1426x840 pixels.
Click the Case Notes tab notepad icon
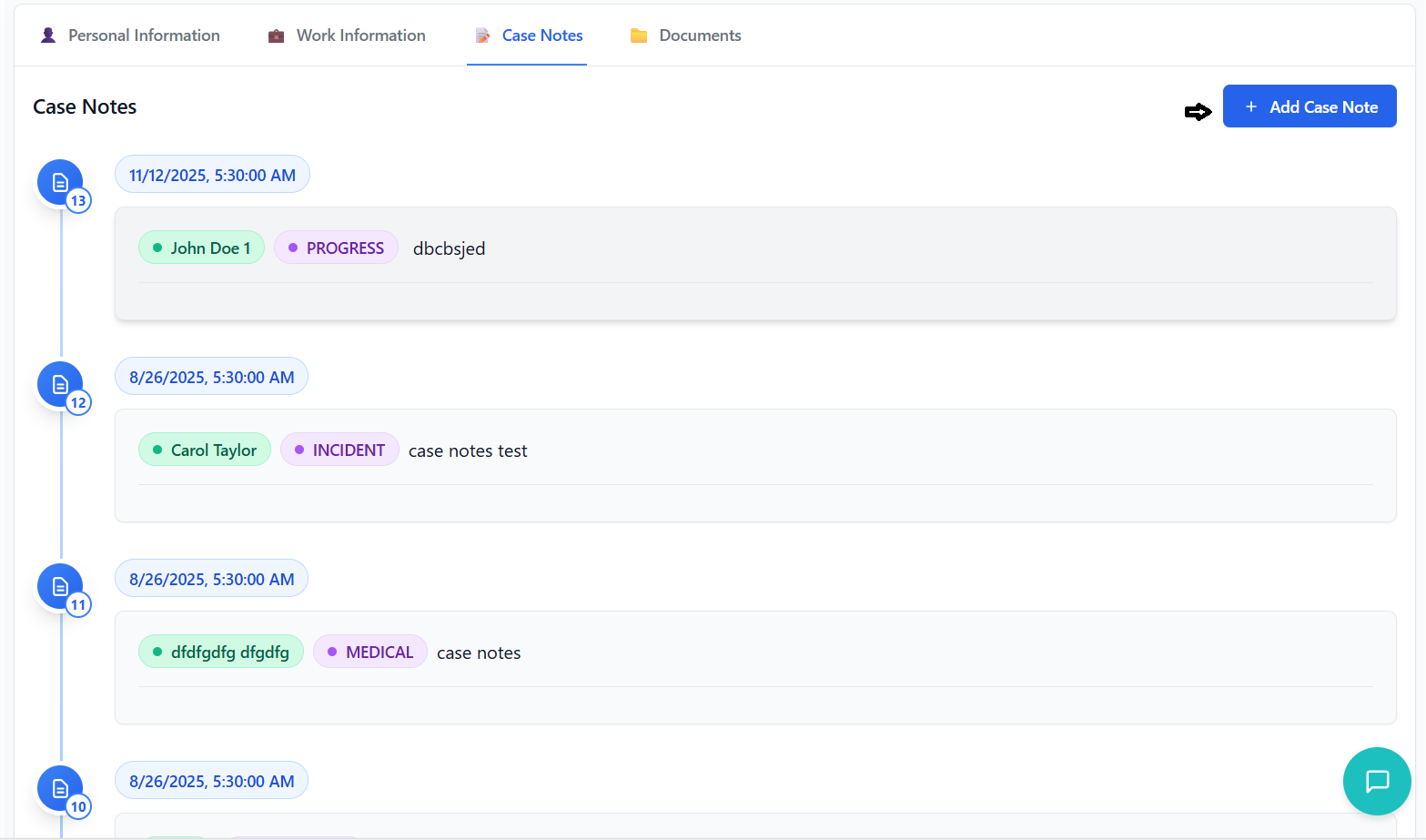click(x=483, y=35)
